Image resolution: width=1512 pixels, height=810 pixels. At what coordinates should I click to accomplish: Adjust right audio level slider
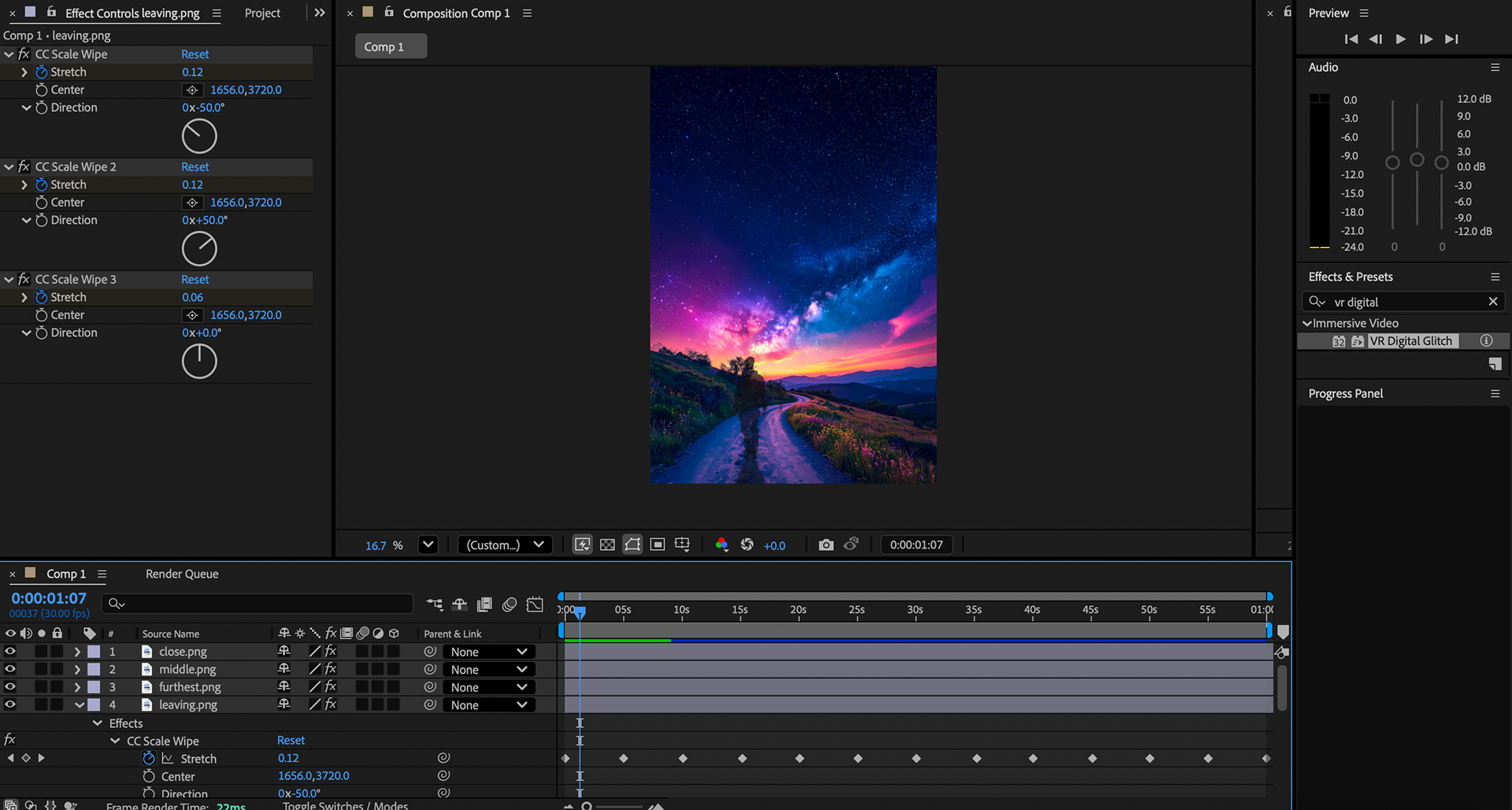click(x=1441, y=162)
